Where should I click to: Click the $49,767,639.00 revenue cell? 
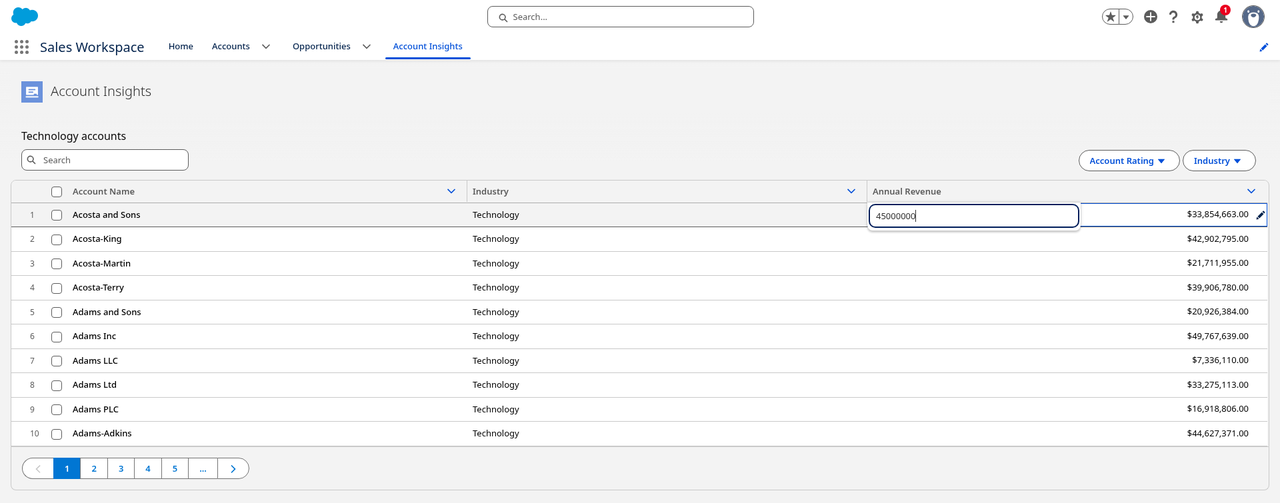[x=1067, y=337]
